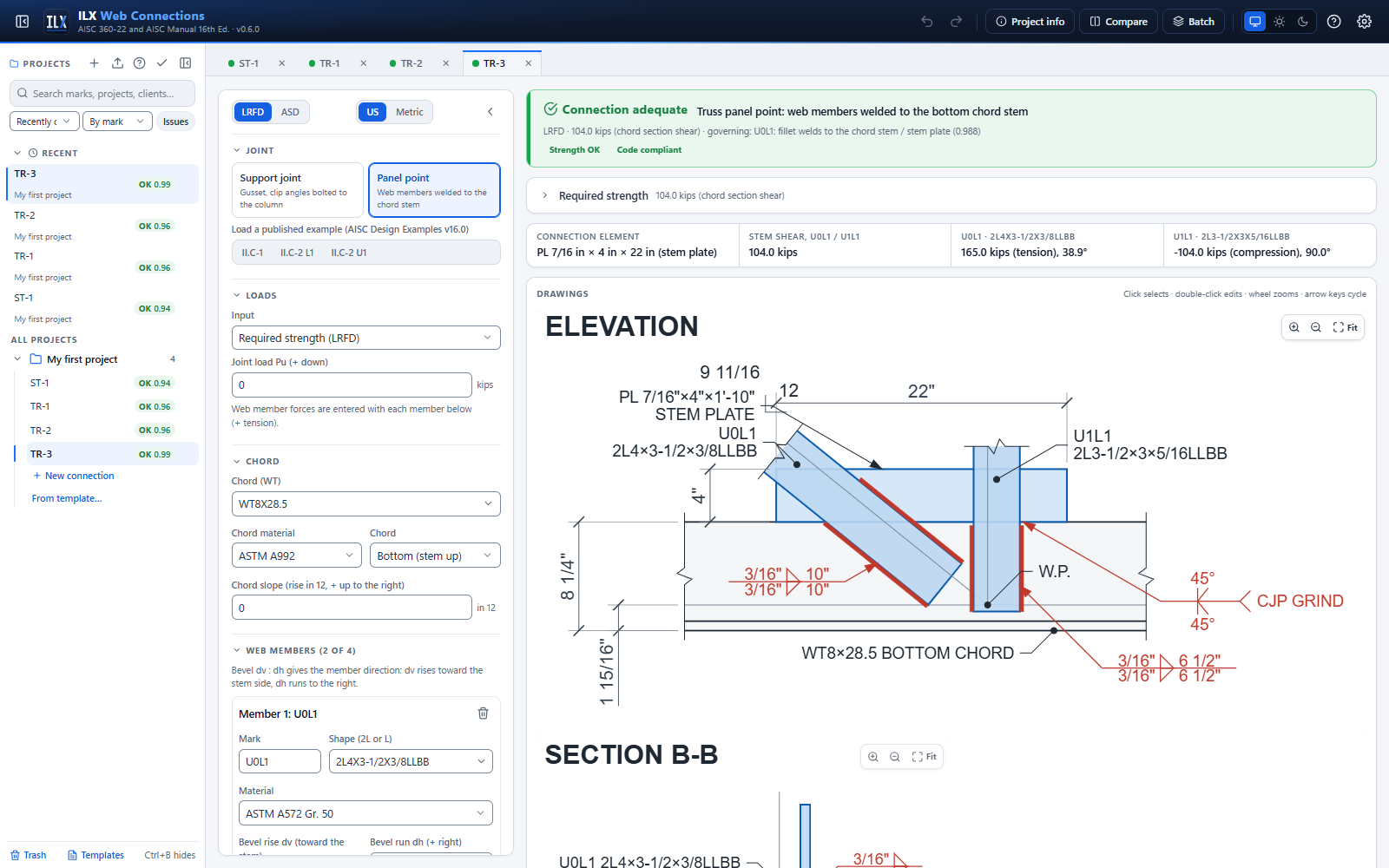1389x868 pixels.
Task: Open the Chord WT8X28.5 dropdown
Action: coord(365,503)
